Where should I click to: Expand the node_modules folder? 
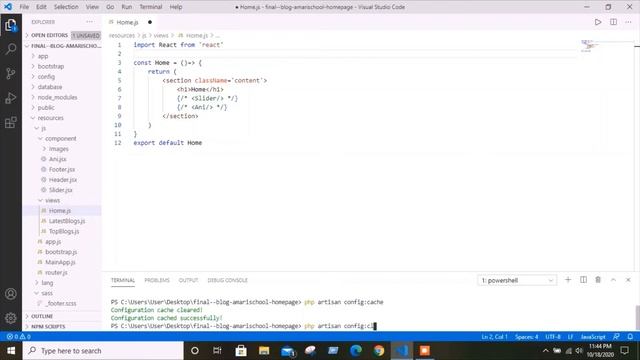click(62, 97)
